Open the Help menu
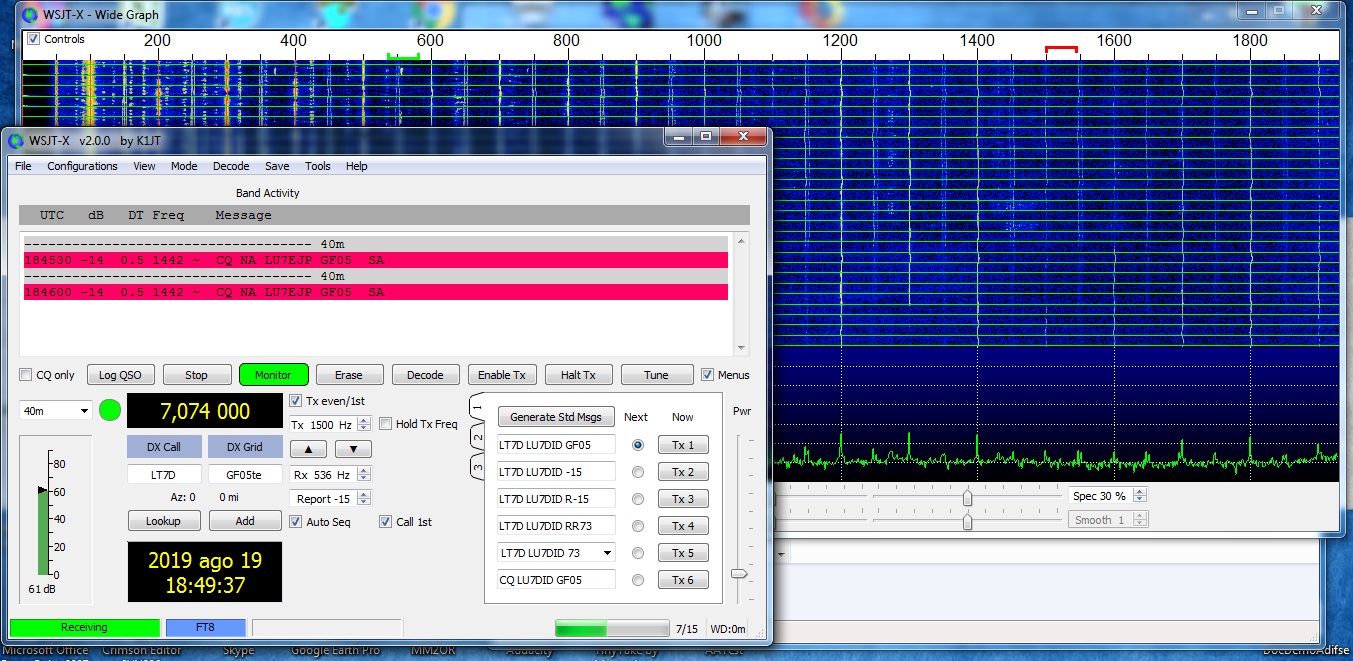 click(x=357, y=166)
